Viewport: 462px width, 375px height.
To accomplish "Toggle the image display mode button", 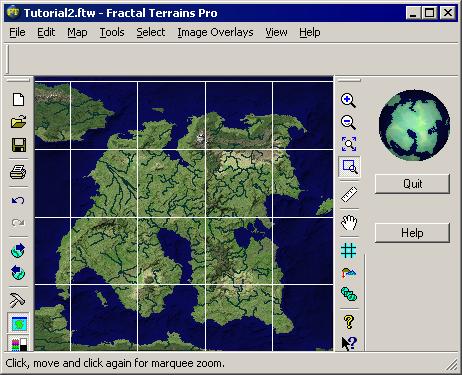I will [x=19, y=323].
